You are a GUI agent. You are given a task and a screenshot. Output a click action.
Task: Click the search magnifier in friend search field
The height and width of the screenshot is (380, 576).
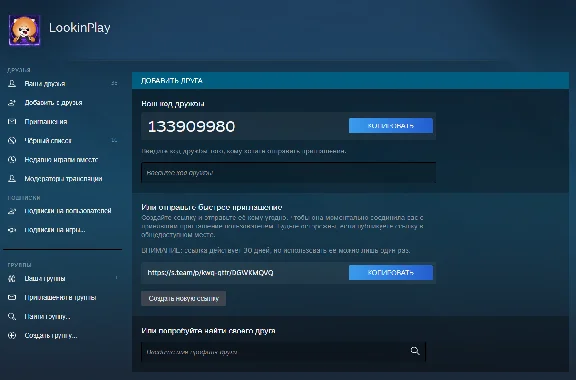[x=415, y=351]
